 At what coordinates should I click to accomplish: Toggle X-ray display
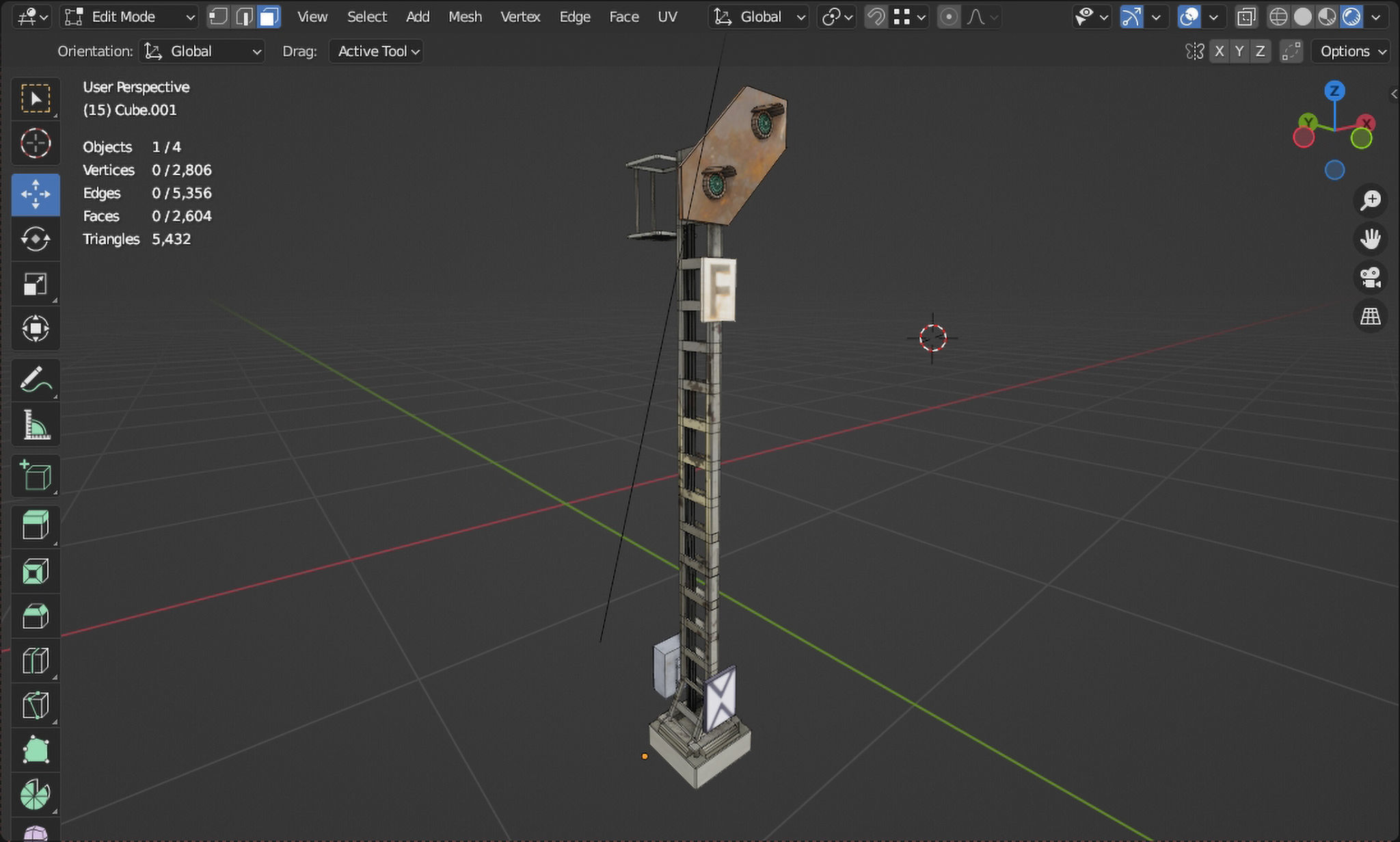pyautogui.click(x=1246, y=16)
